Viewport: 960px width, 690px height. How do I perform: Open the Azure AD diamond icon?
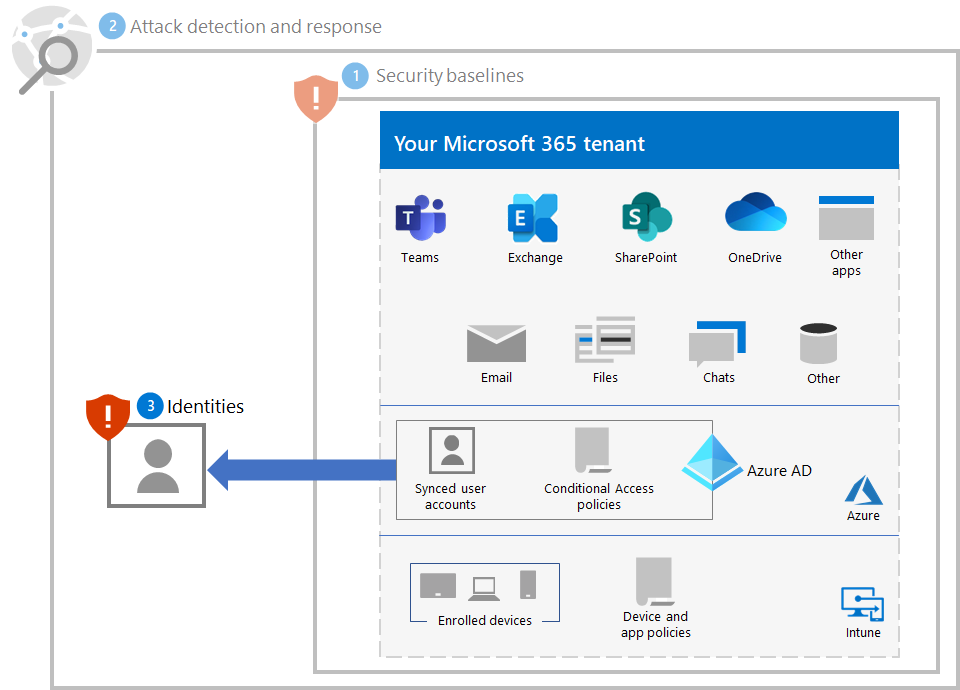[x=713, y=466]
